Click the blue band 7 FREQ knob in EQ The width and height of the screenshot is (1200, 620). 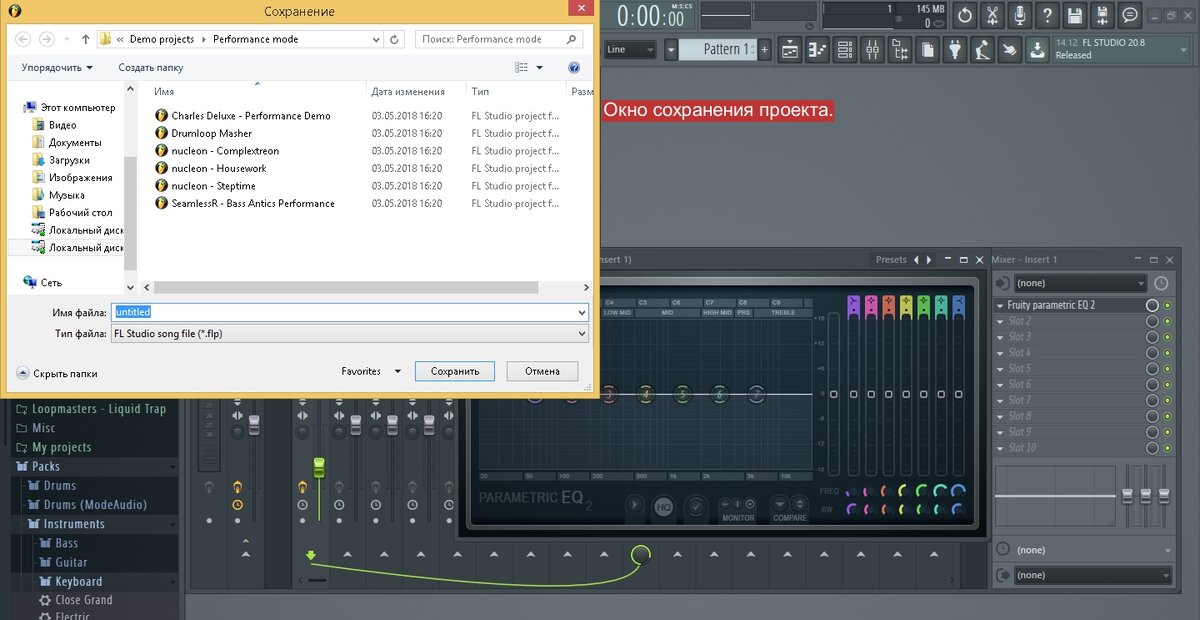coord(958,491)
